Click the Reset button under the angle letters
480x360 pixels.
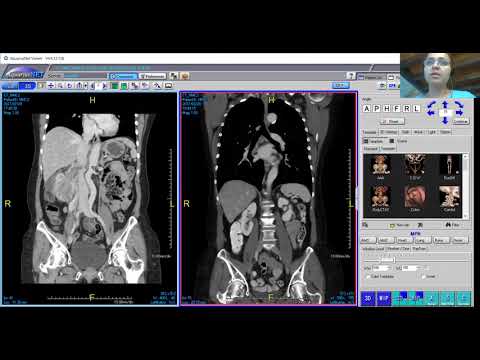click(392, 121)
